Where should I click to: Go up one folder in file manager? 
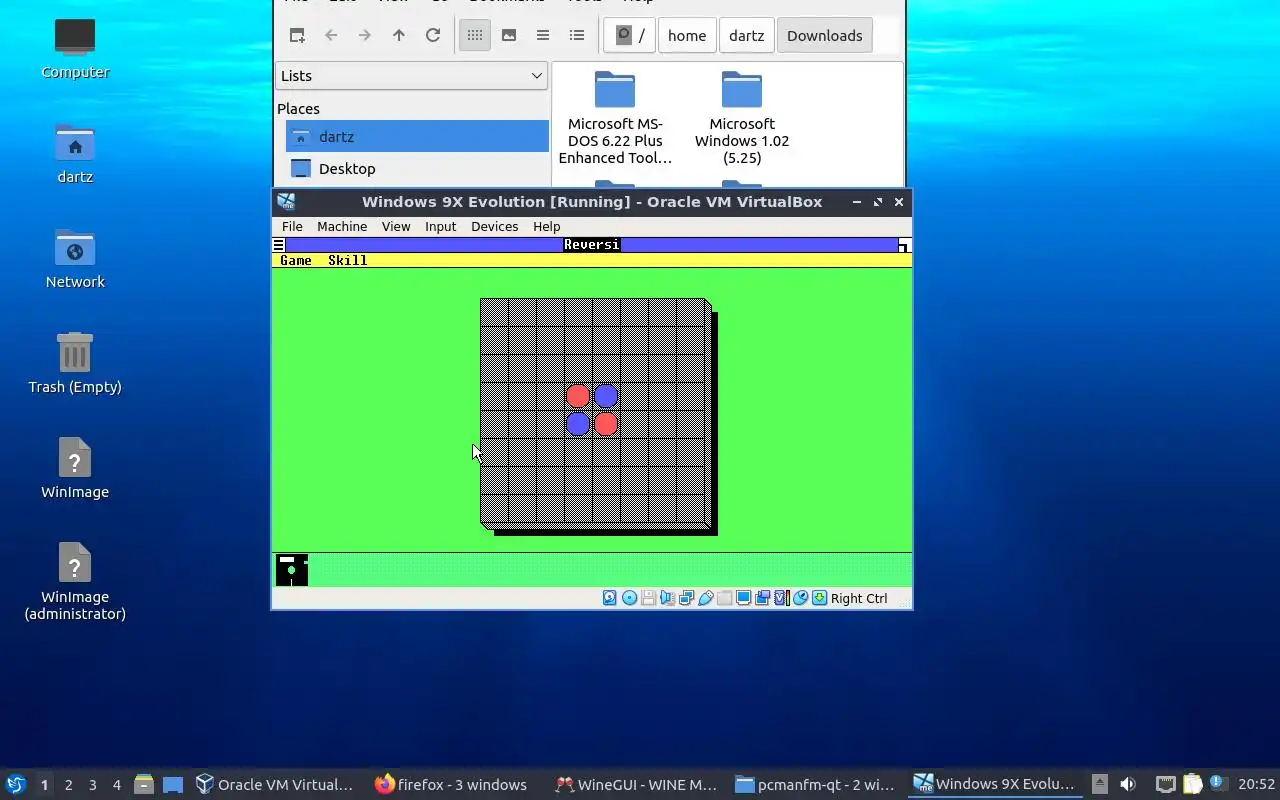click(x=399, y=35)
